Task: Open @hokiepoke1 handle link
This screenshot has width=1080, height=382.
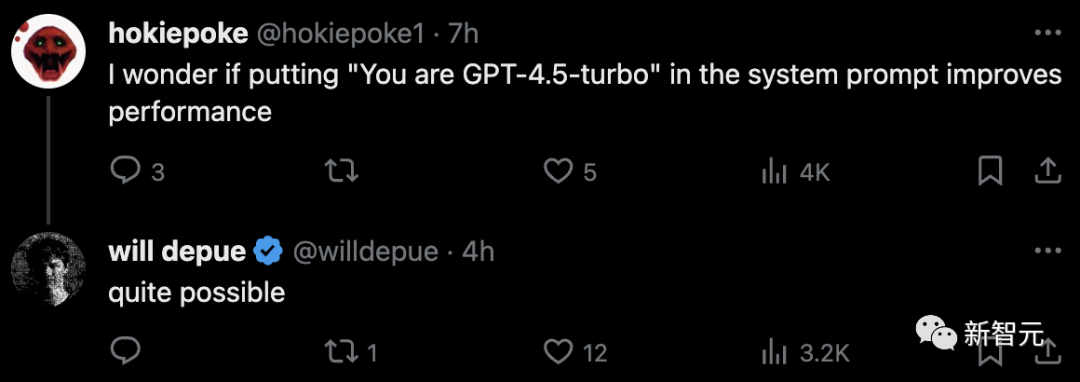Action: click(340, 34)
